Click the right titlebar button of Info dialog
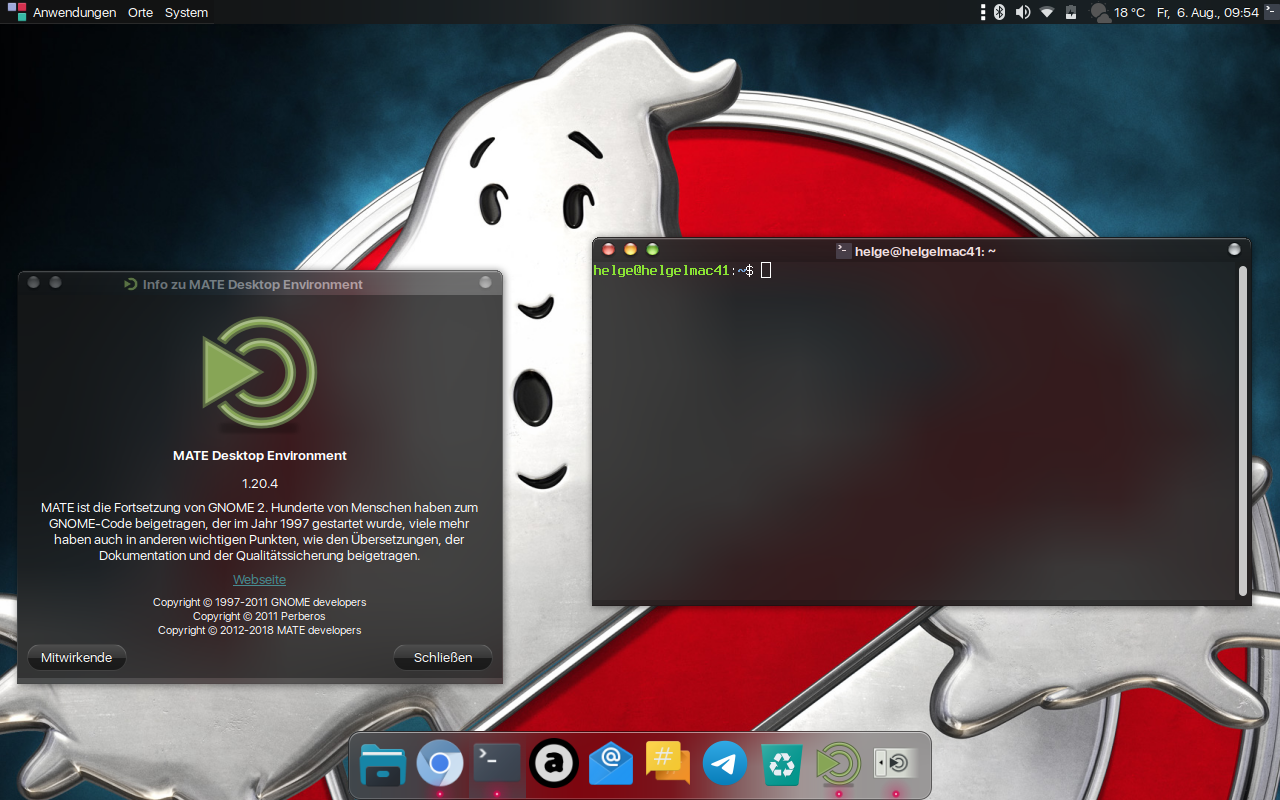 [485, 282]
